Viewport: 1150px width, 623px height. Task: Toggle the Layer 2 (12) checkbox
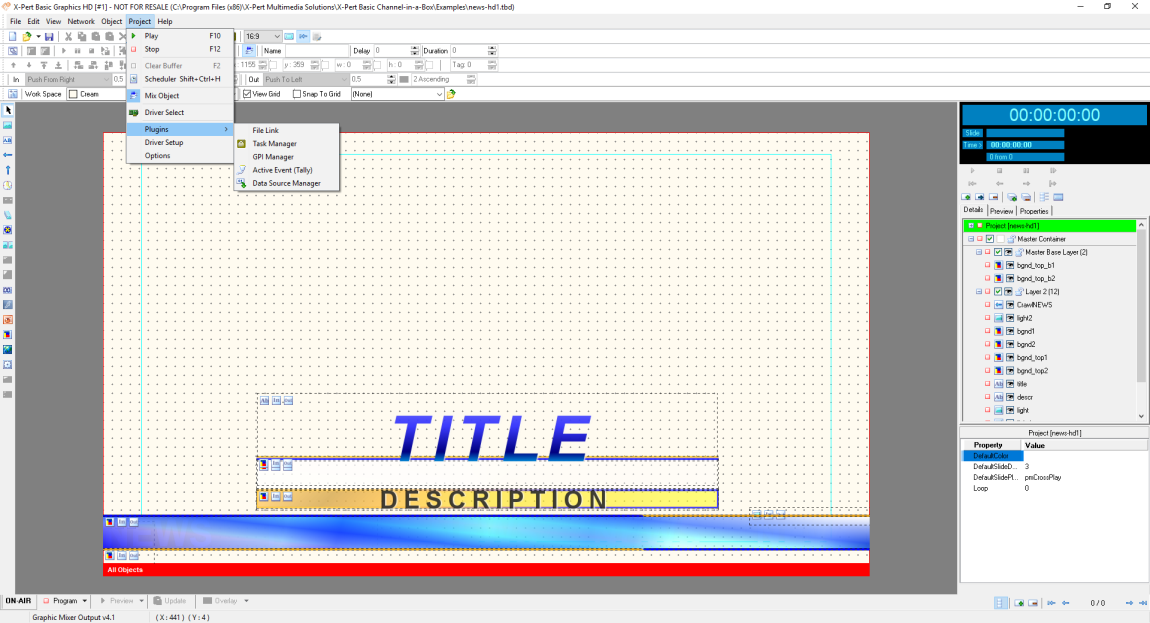(998, 292)
